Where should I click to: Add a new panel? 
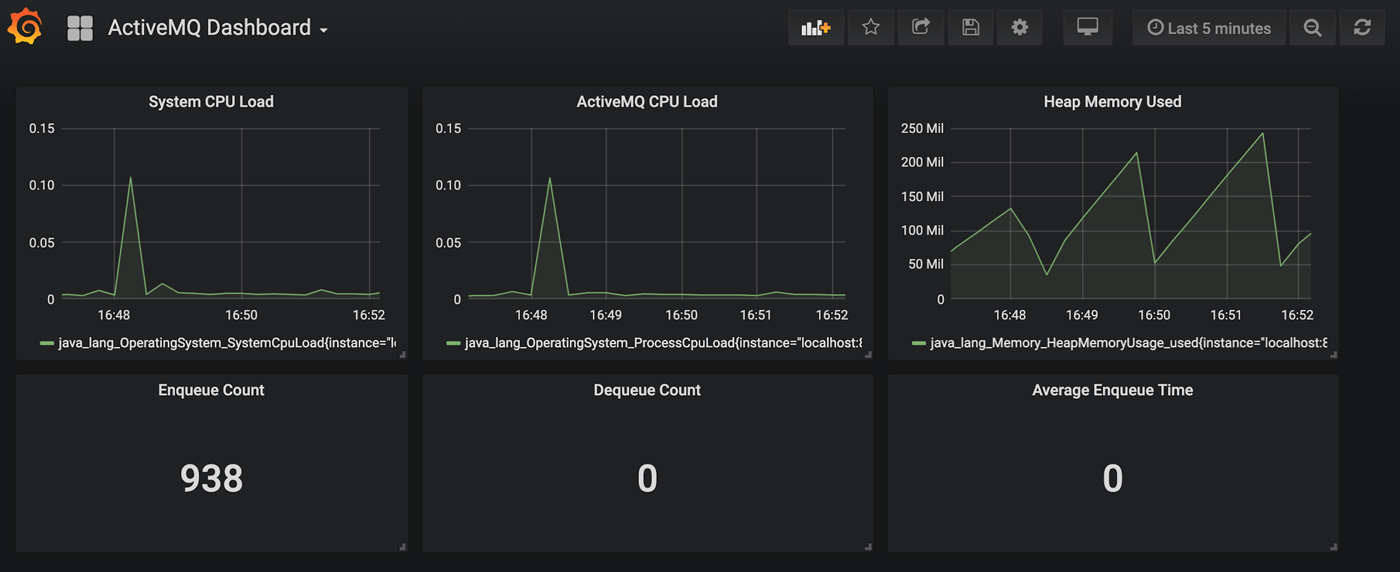click(x=816, y=28)
